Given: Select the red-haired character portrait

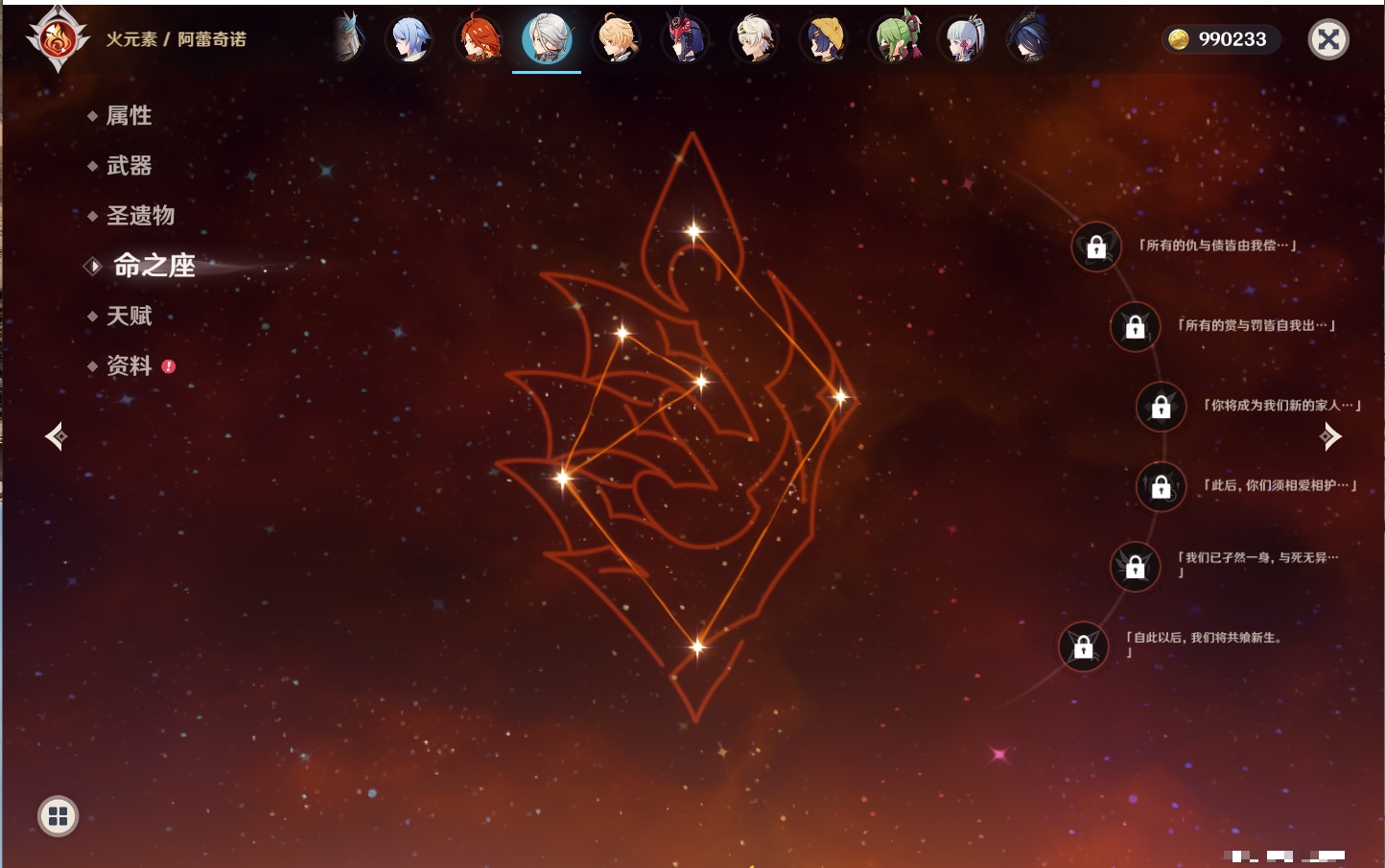Looking at the screenshot, I should pos(478,40).
